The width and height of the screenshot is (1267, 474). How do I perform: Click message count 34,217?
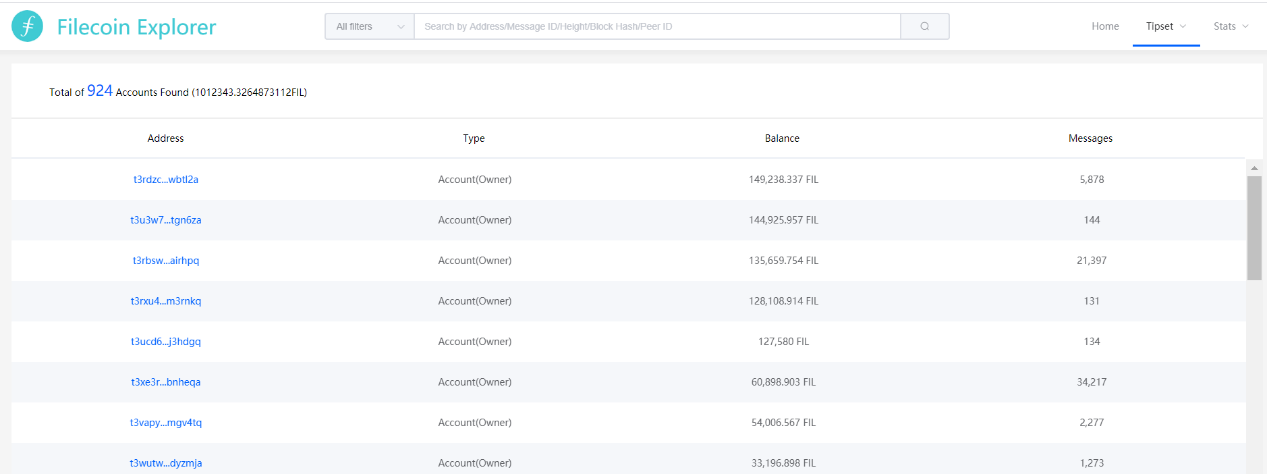tap(1091, 382)
